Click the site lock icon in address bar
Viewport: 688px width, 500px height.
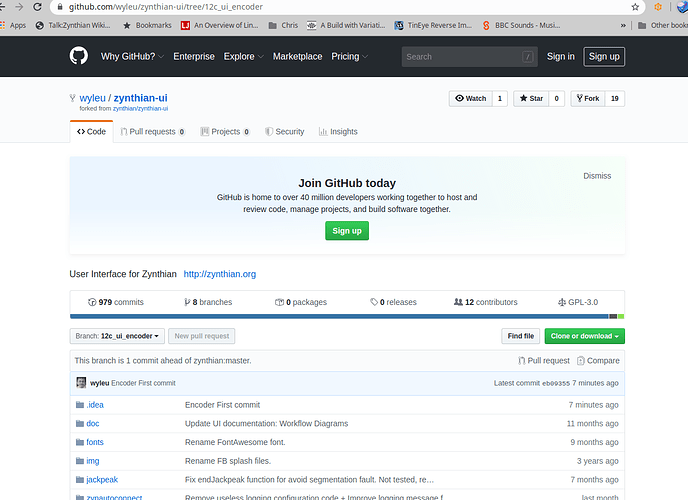click(x=60, y=7)
